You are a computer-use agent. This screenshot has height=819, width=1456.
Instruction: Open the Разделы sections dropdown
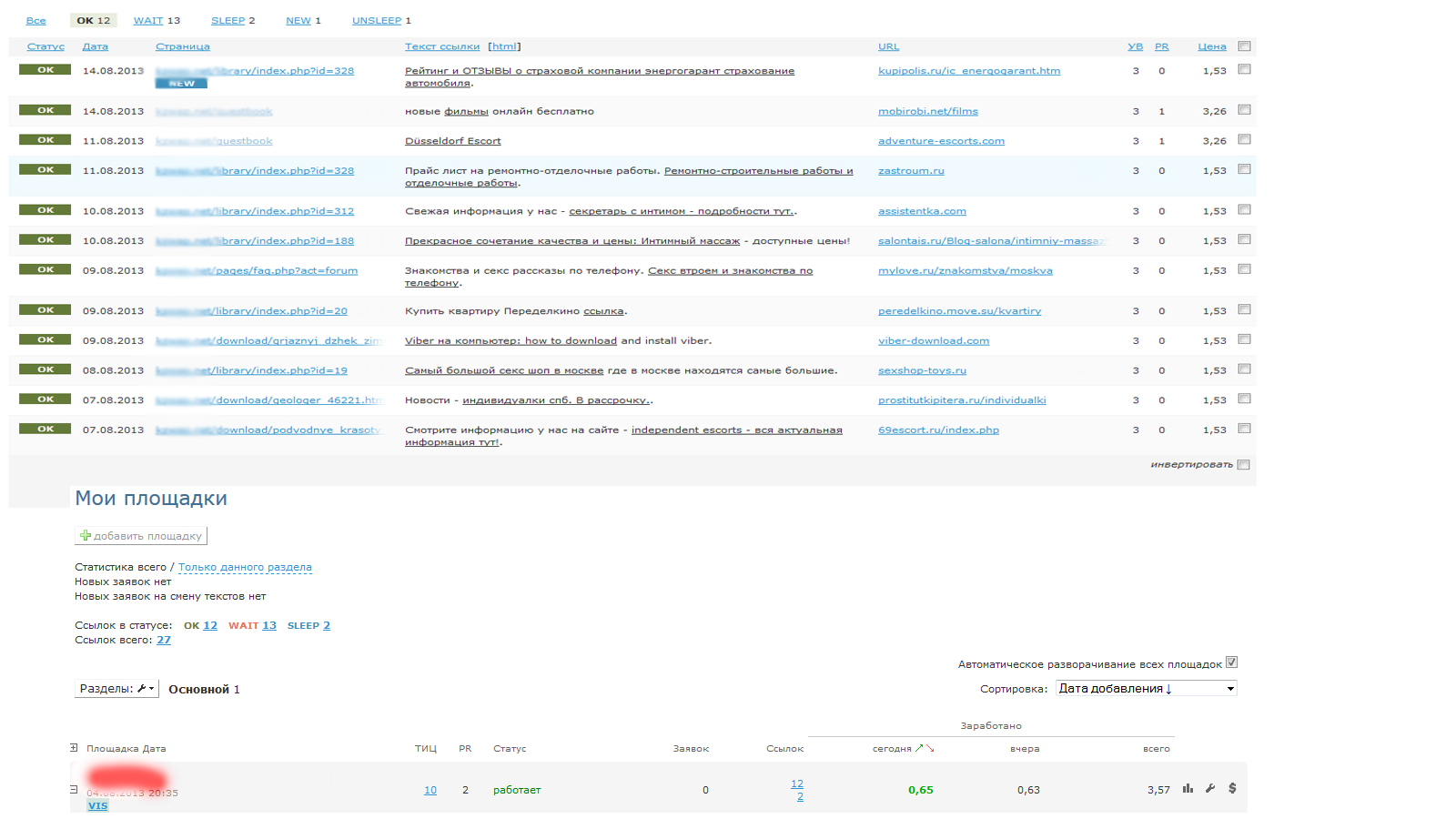[116, 689]
